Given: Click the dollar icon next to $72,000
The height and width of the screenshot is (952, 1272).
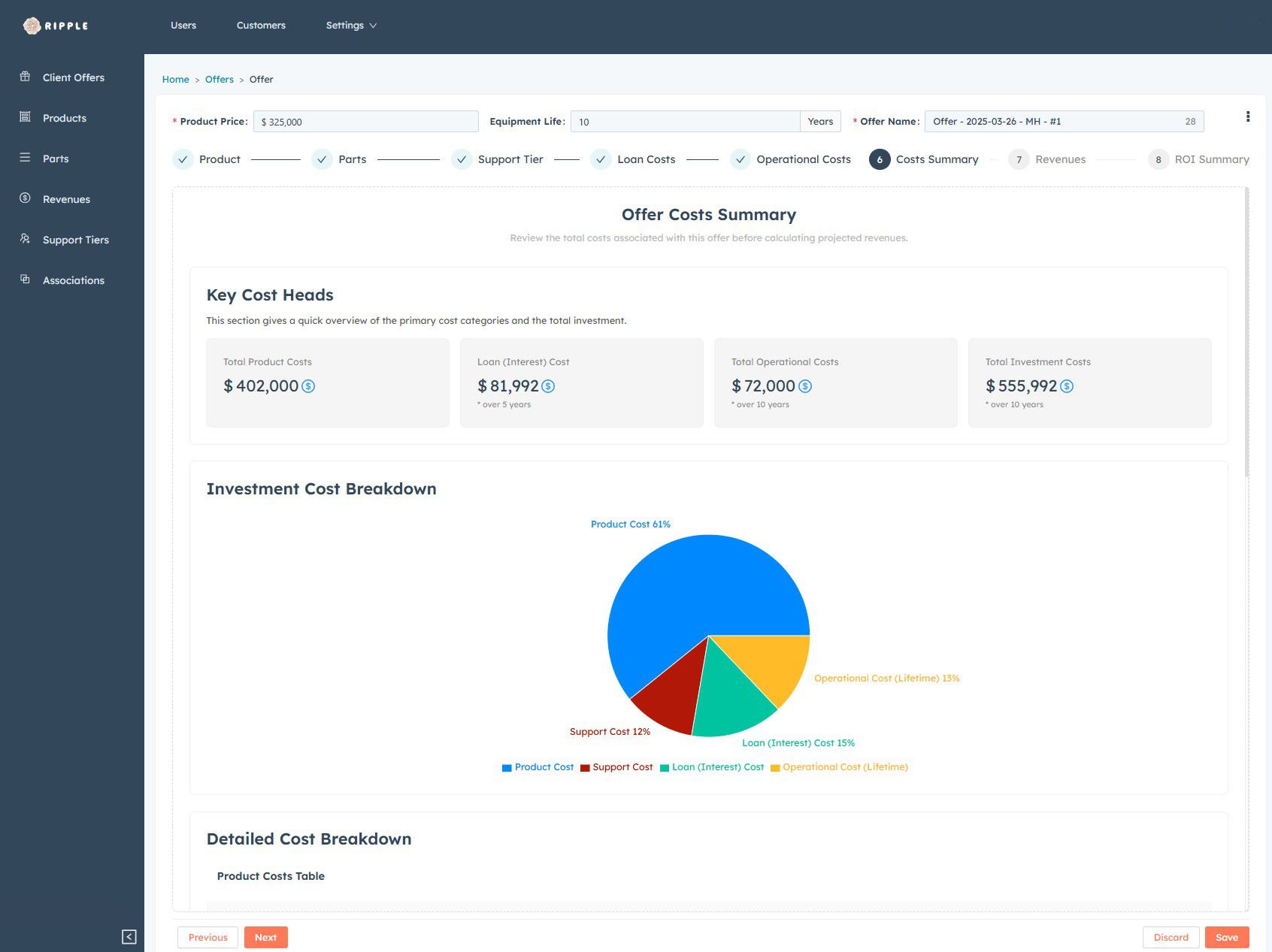Looking at the screenshot, I should pos(805,386).
